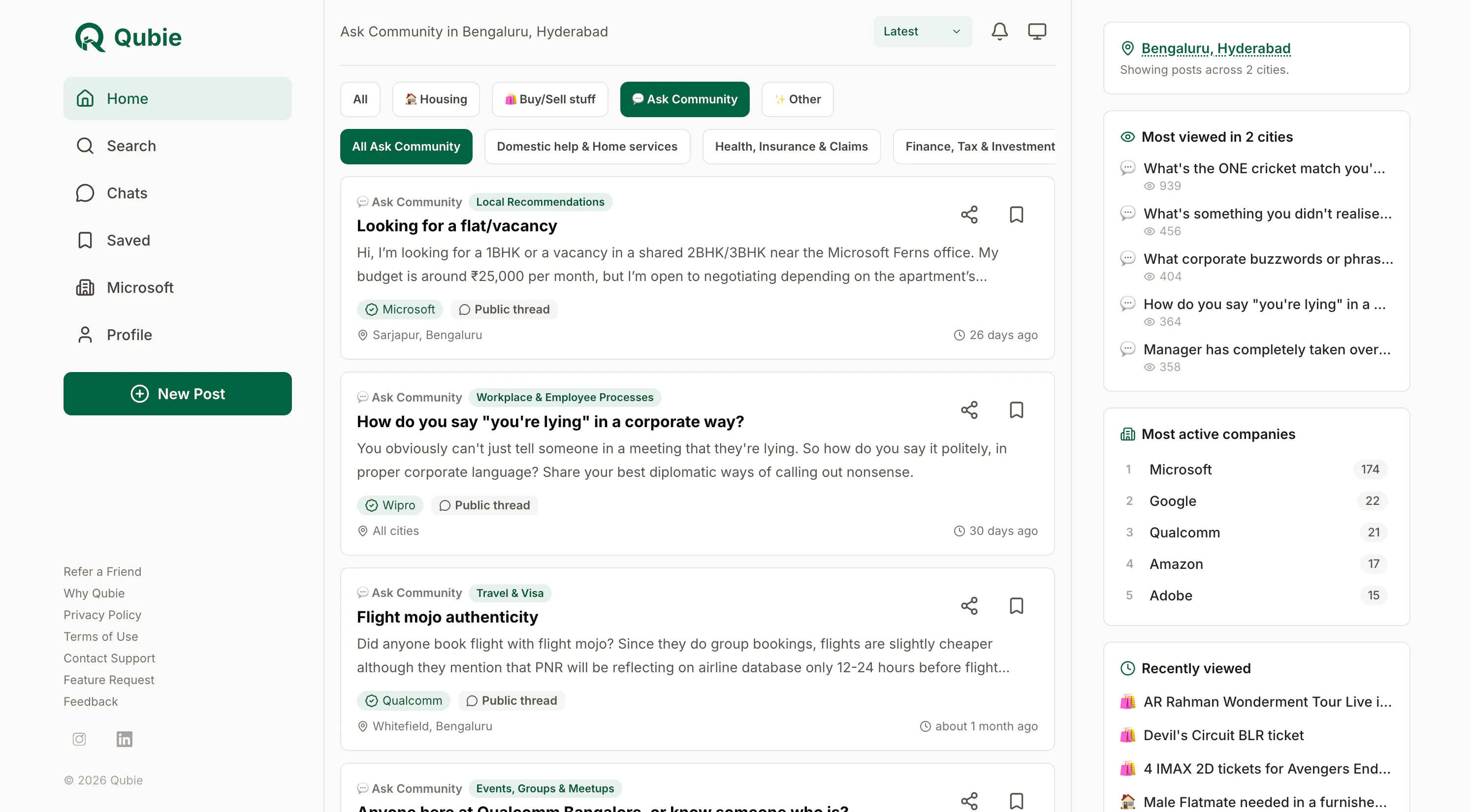Open recently viewed AR Rahman Wonderment Tour
1471x812 pixels.
(x=1256, y=702)
